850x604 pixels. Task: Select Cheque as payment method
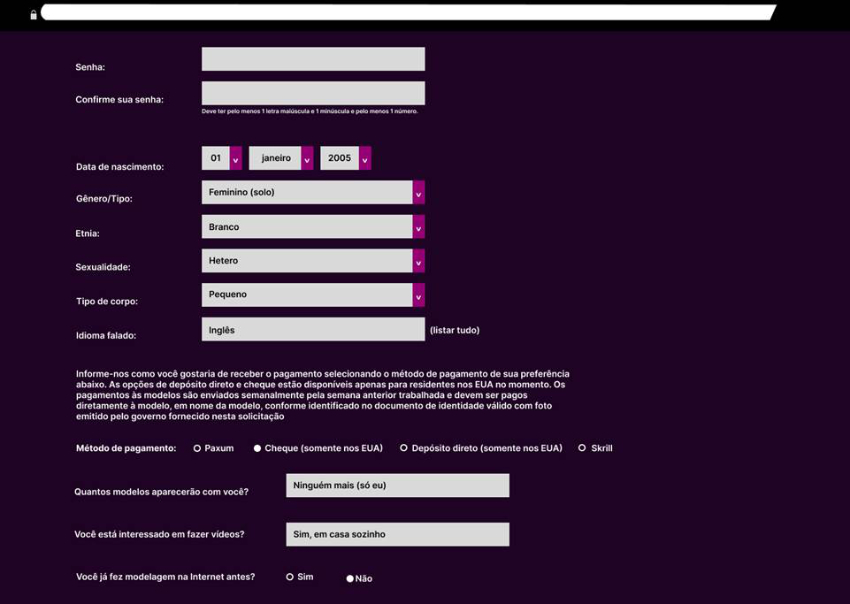point(257,448)
